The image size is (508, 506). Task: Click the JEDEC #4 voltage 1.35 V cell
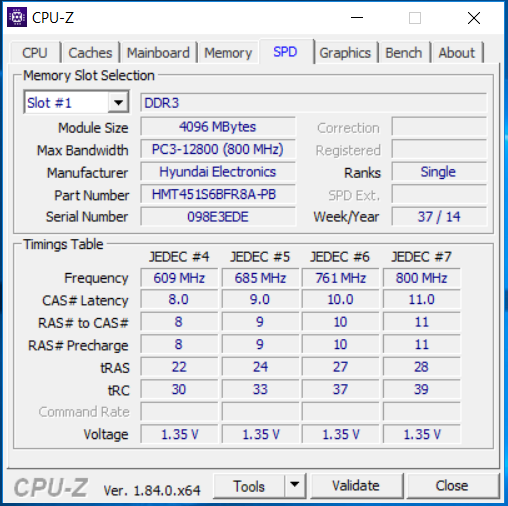point(179,434)
